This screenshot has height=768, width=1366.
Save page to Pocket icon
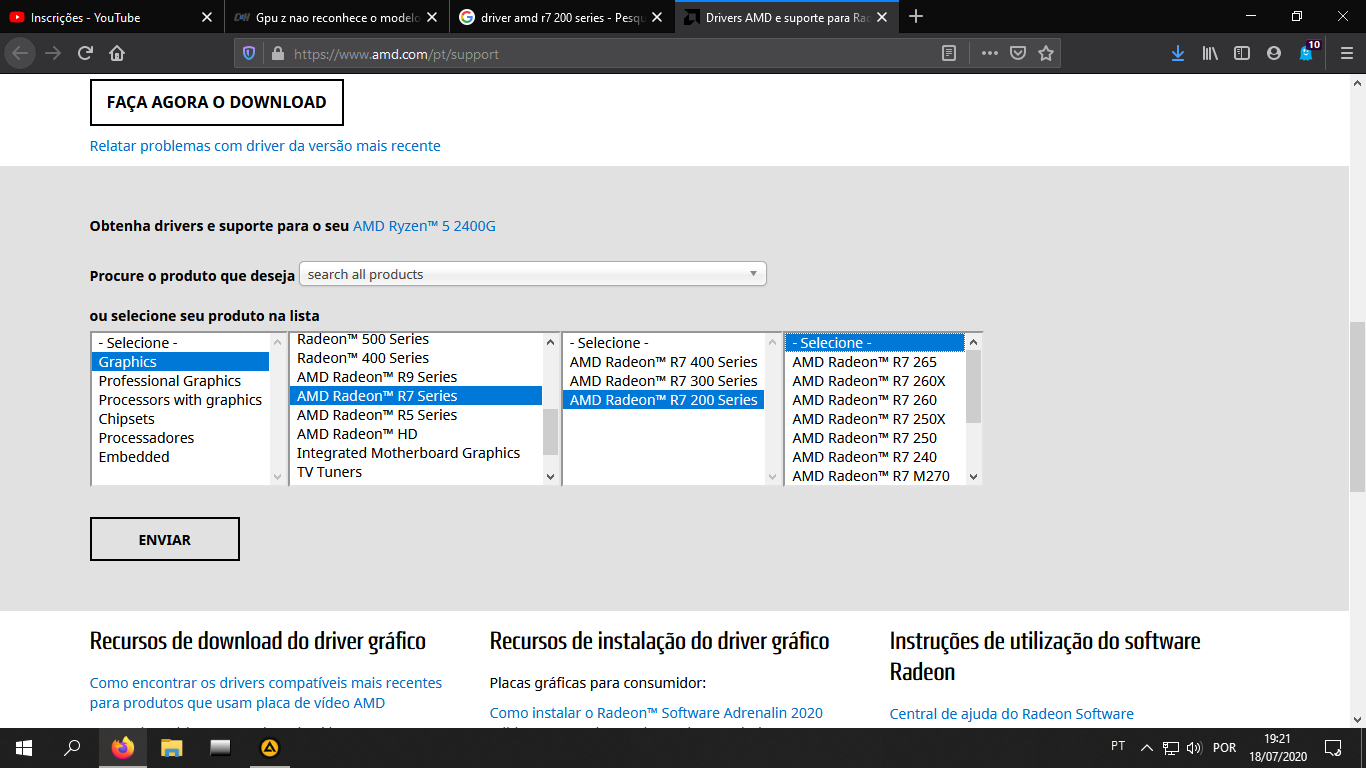click(1017, 54)
